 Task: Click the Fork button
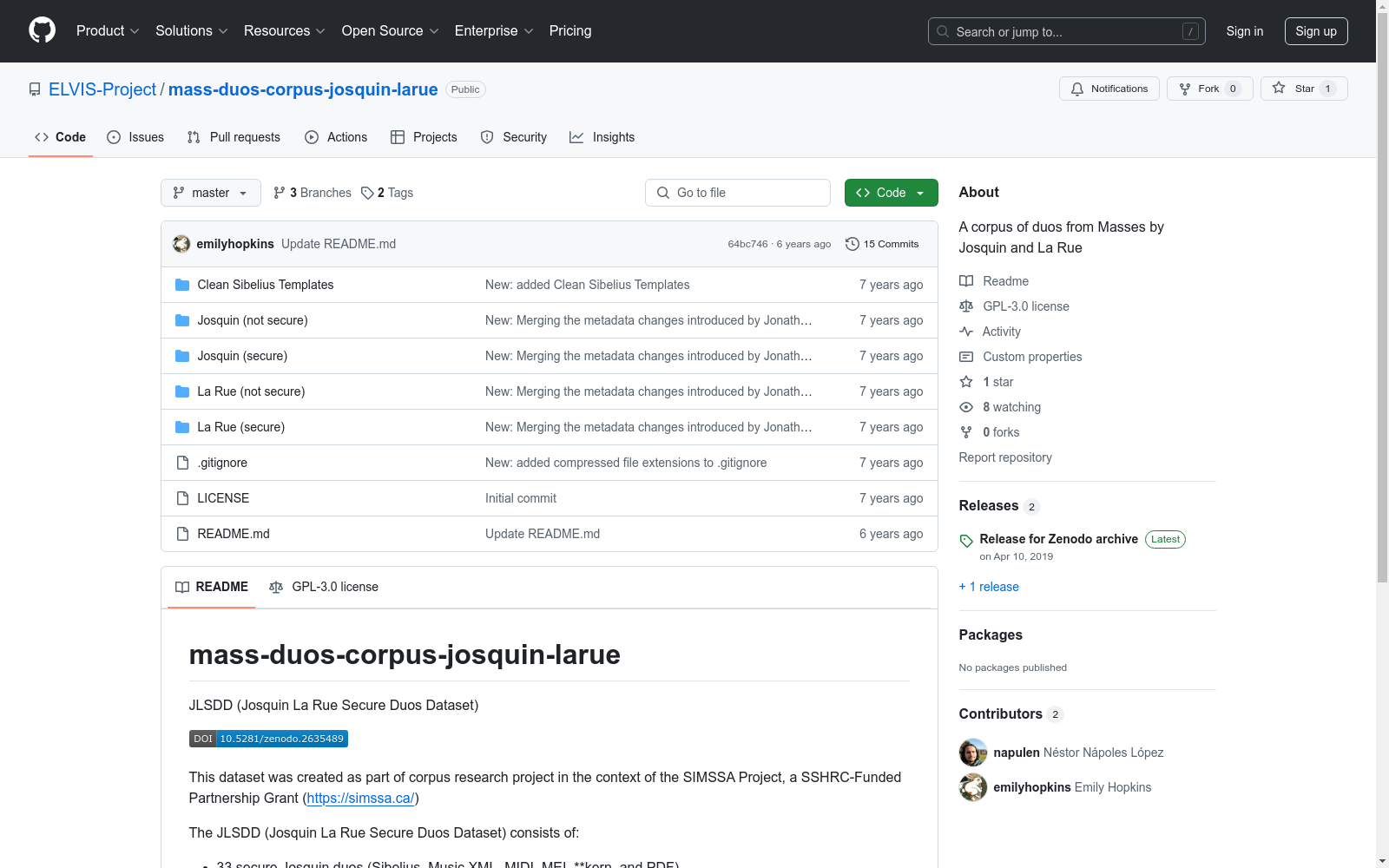[1209, 89]
